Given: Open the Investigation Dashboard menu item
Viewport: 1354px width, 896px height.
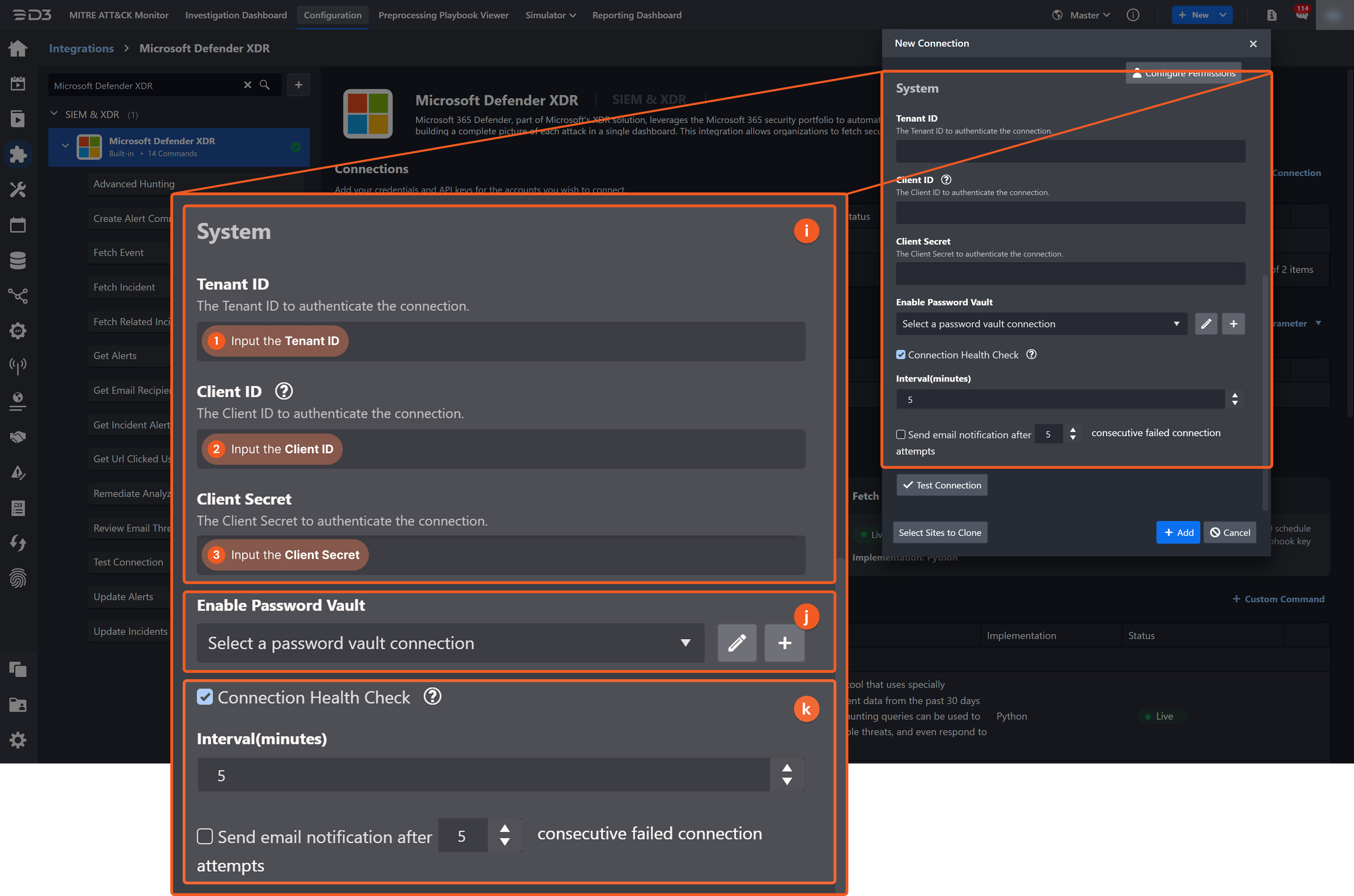Looking at the screenshot, I should click(x=236, y=15).
